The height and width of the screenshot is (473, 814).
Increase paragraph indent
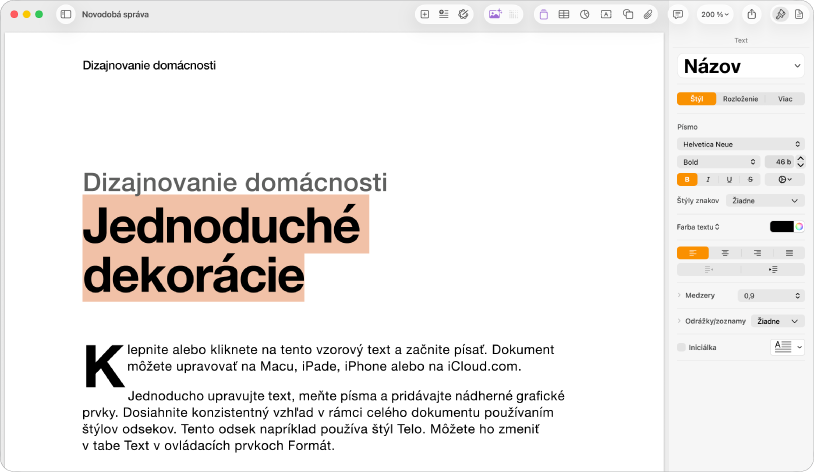coord(773,269)
